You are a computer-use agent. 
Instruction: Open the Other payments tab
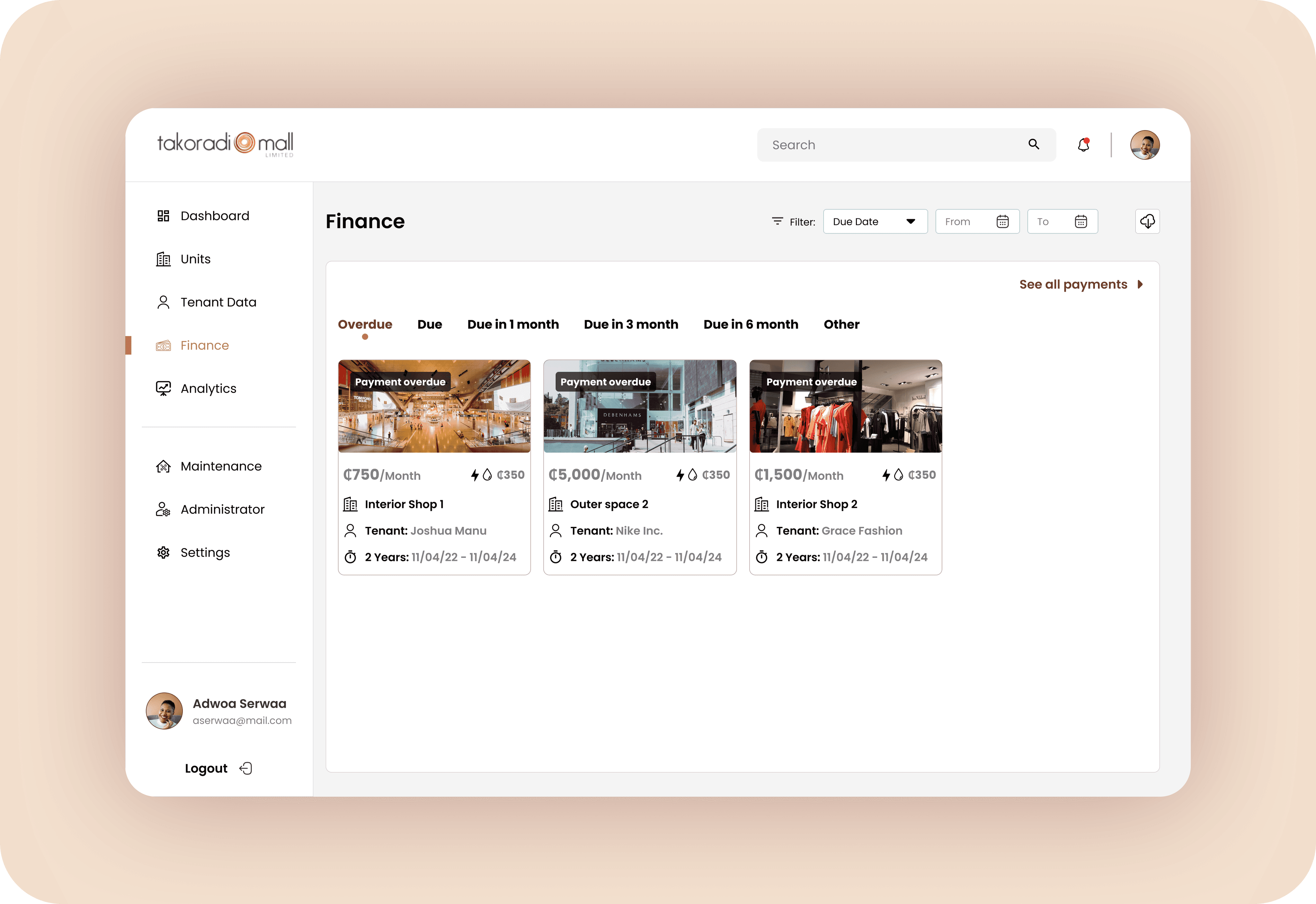coord(841,324)
